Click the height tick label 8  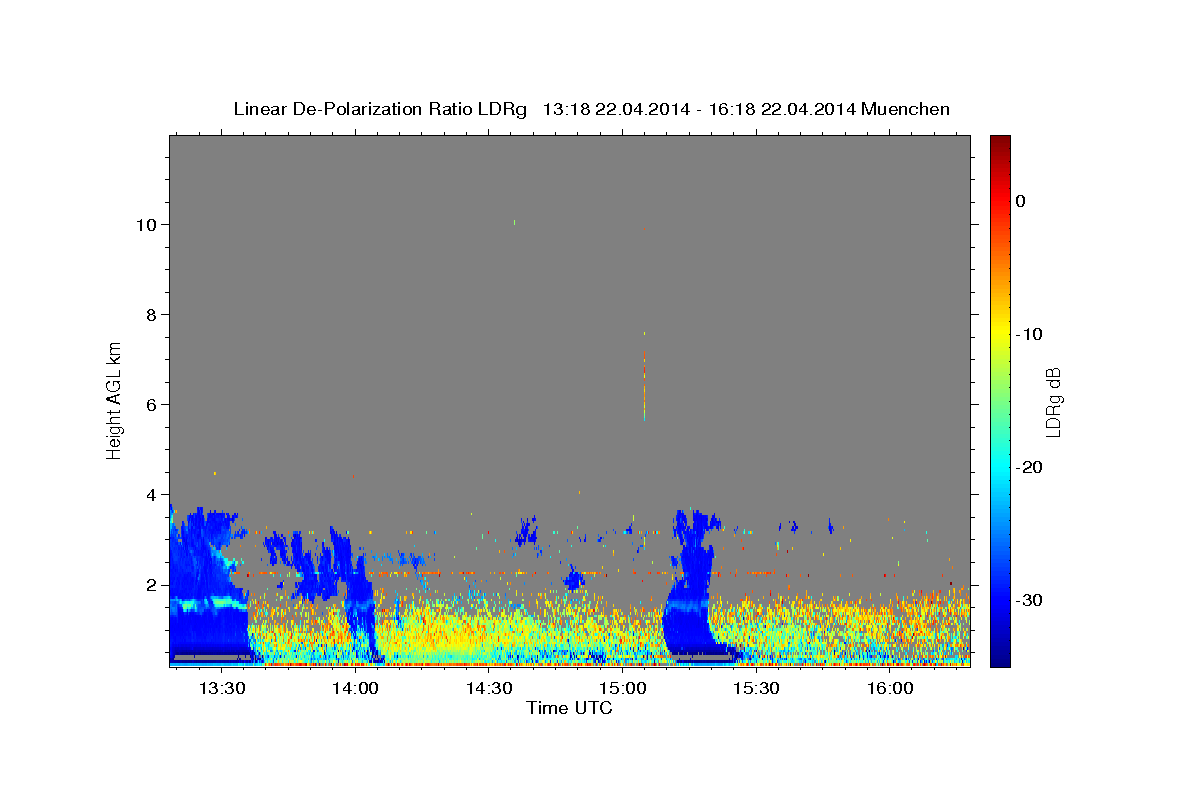point(154,315)
